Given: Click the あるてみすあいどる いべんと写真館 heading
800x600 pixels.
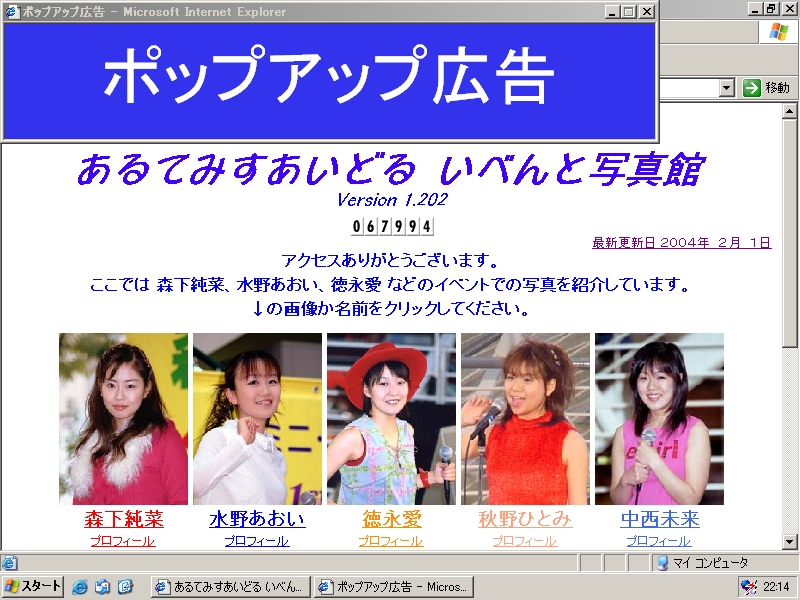Looking at the screenshot, I should (391, 170).
